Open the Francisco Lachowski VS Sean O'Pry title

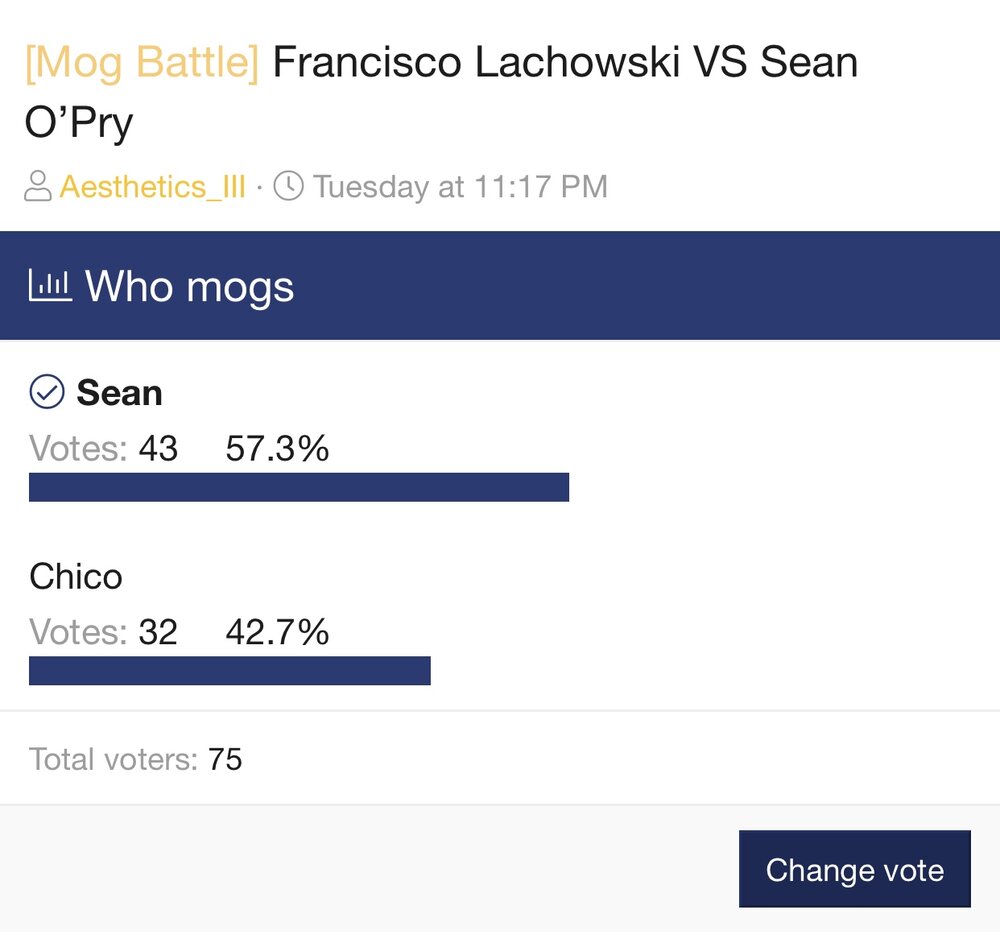(565, 64)
